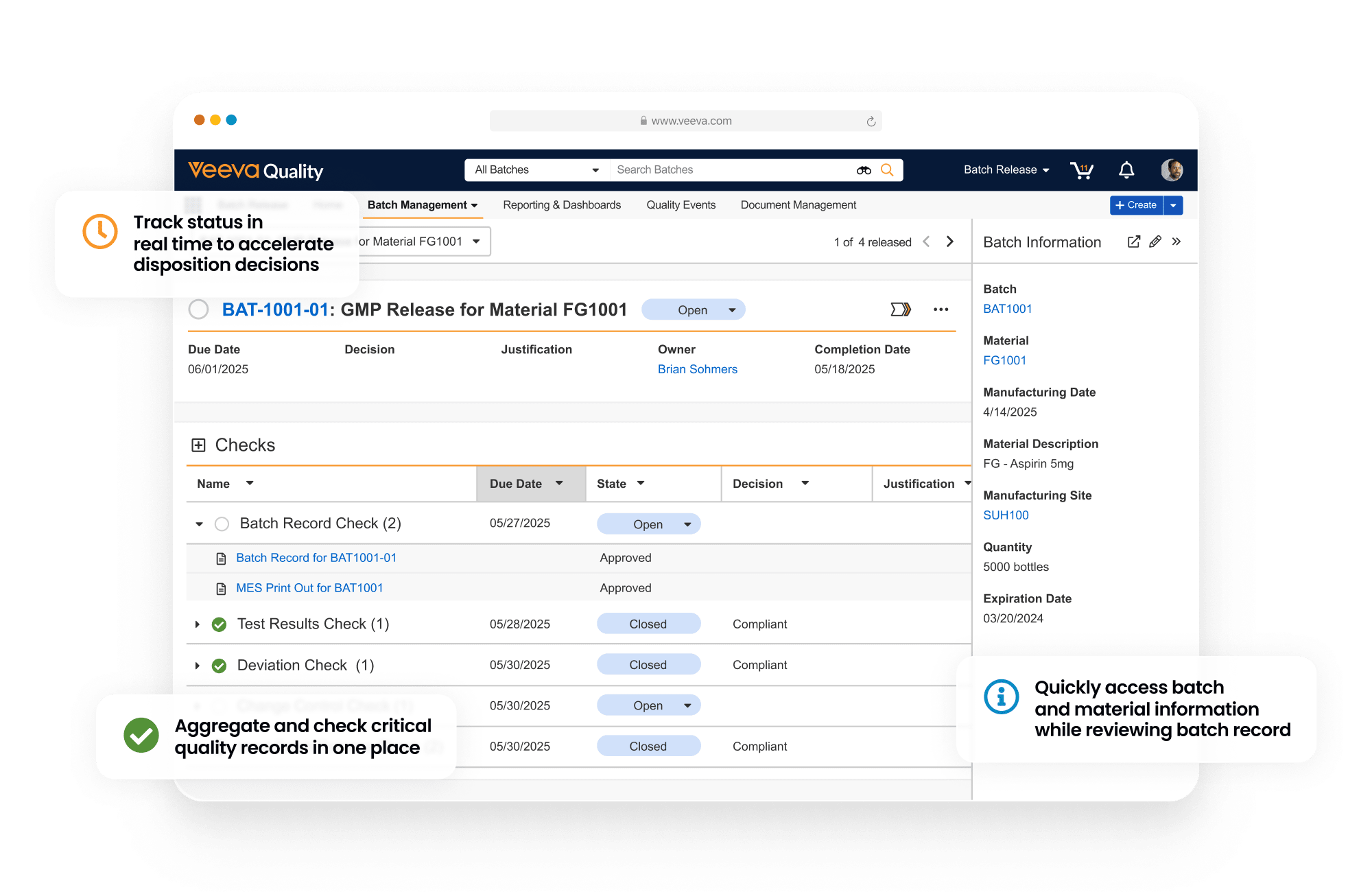Expand the Deviation Check row

tap(198, 666)
